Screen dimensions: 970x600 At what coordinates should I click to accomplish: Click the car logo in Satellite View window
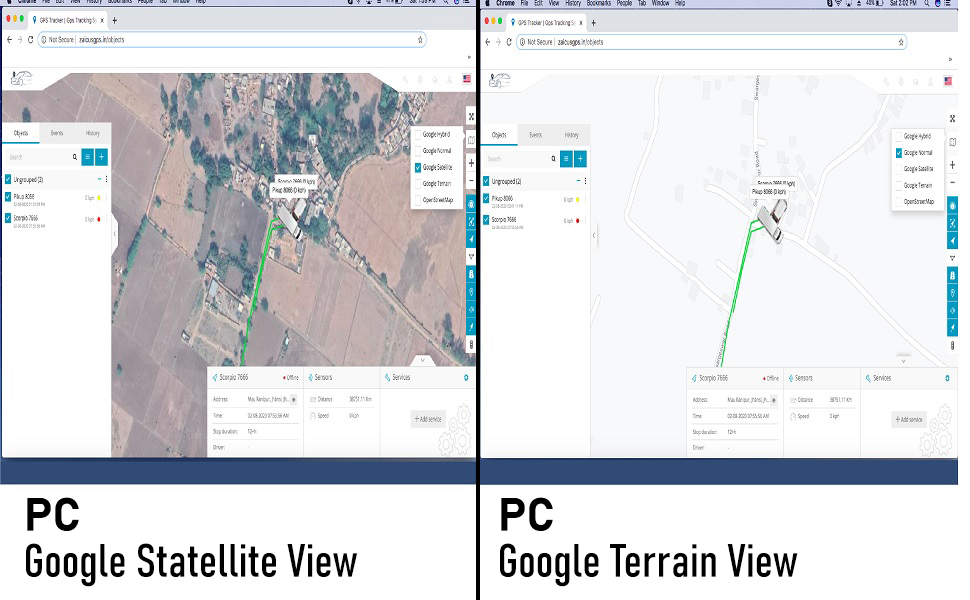point(21,79)
